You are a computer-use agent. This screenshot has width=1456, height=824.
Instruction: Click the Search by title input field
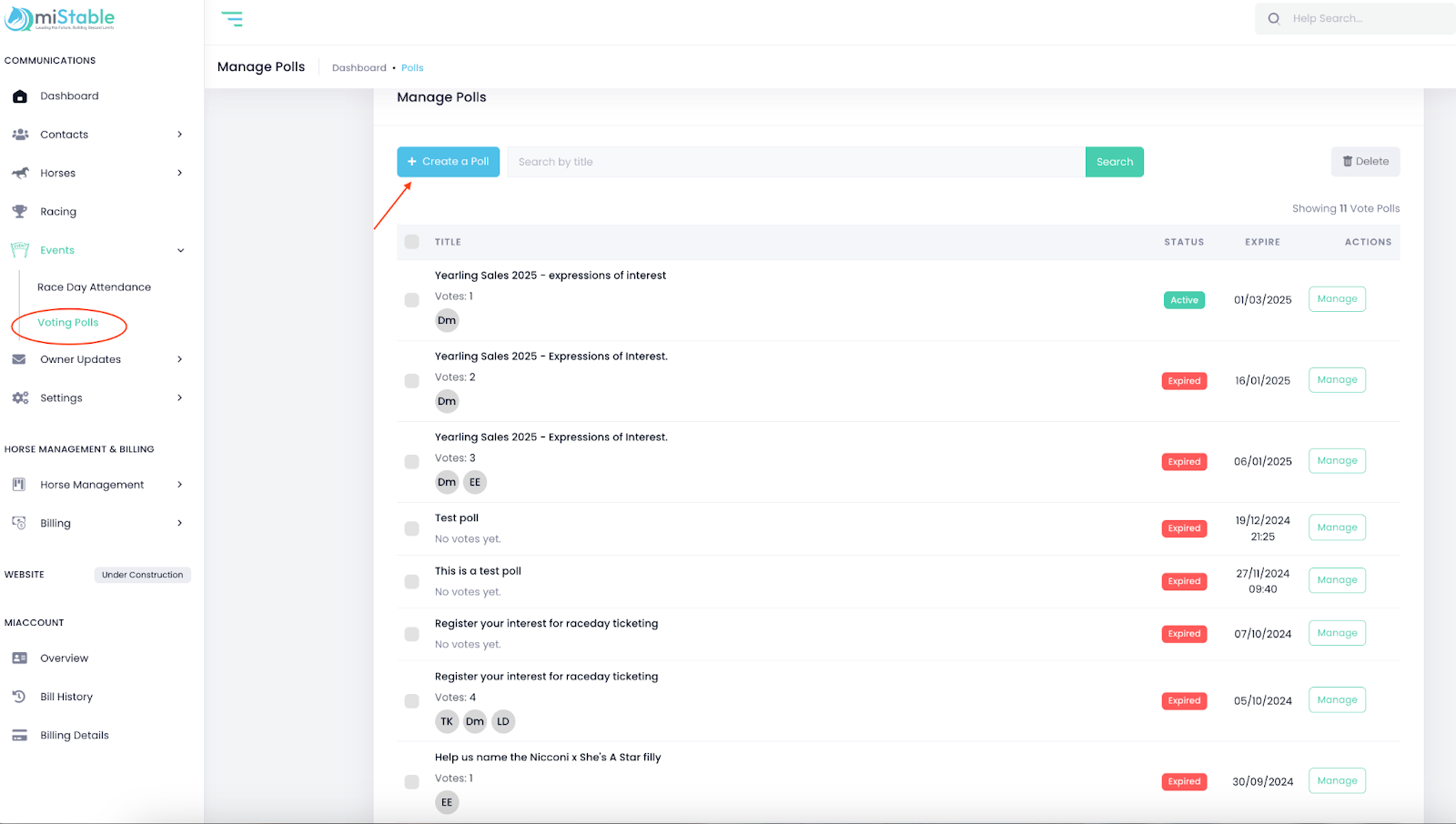[x=795, y=162]
